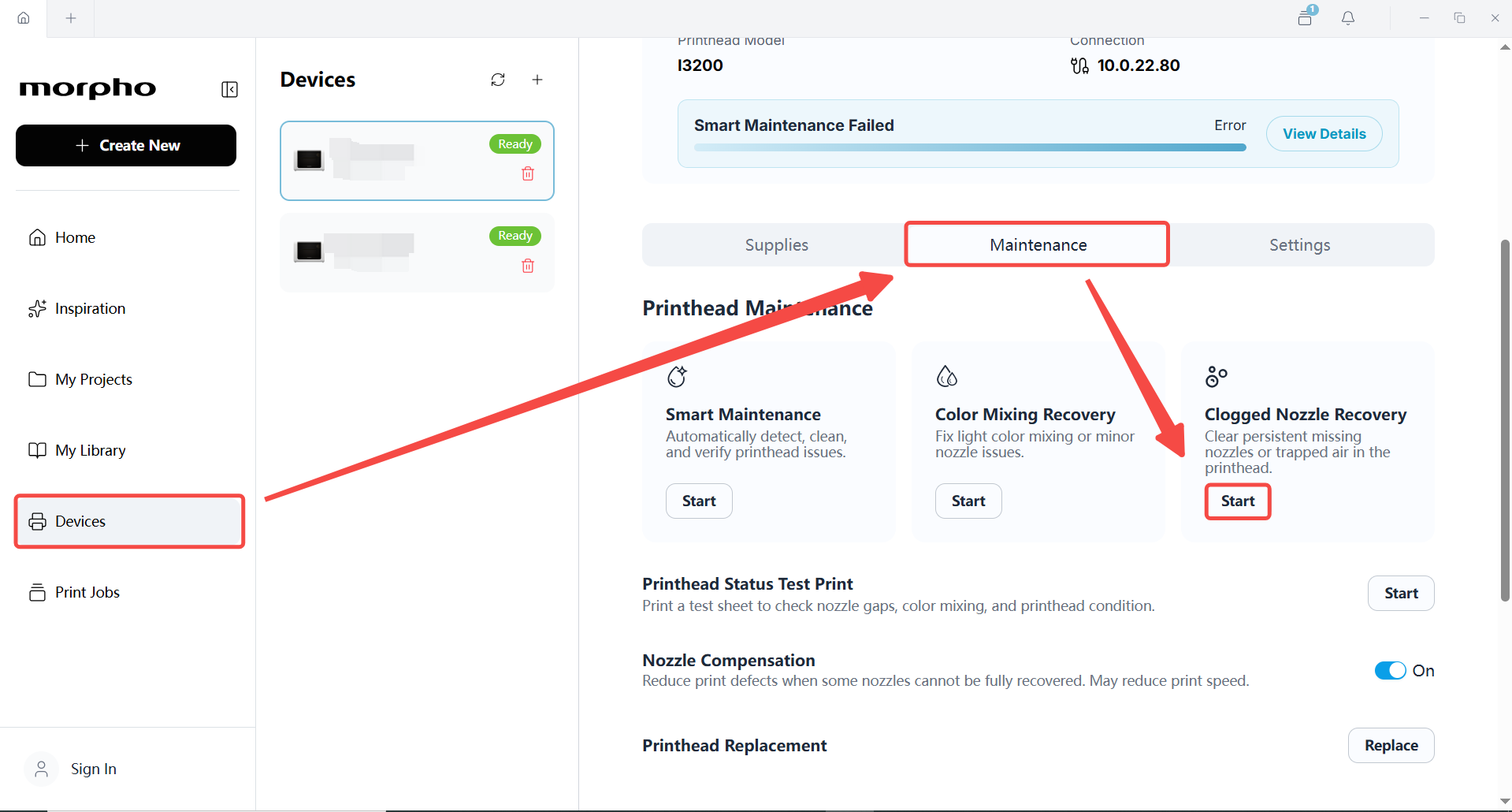Click the home icon tab at top-left
1512x812 pixels.
[24, 18]
